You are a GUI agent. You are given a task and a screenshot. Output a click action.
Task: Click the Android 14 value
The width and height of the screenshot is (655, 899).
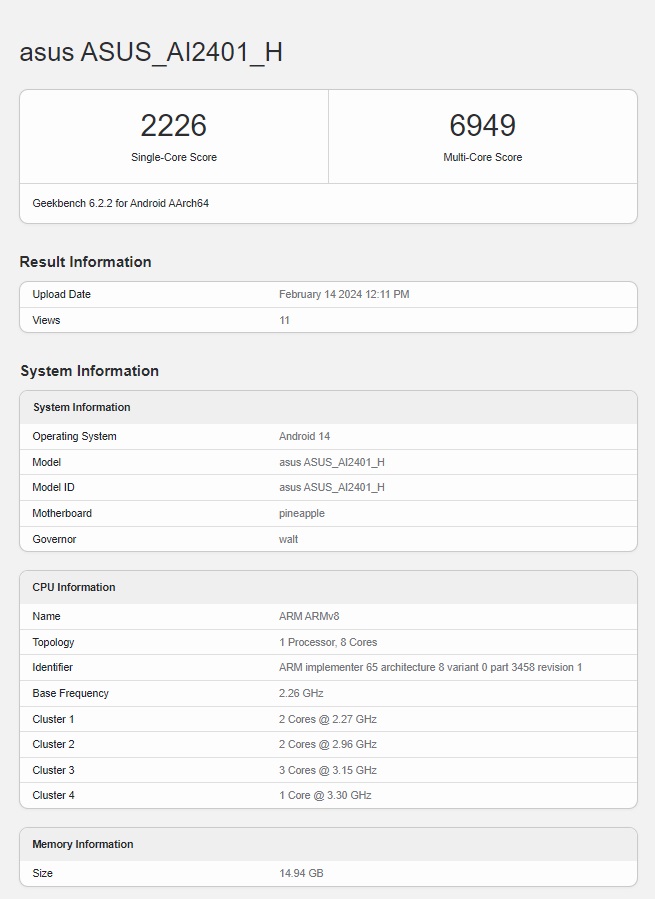point(305,436)
